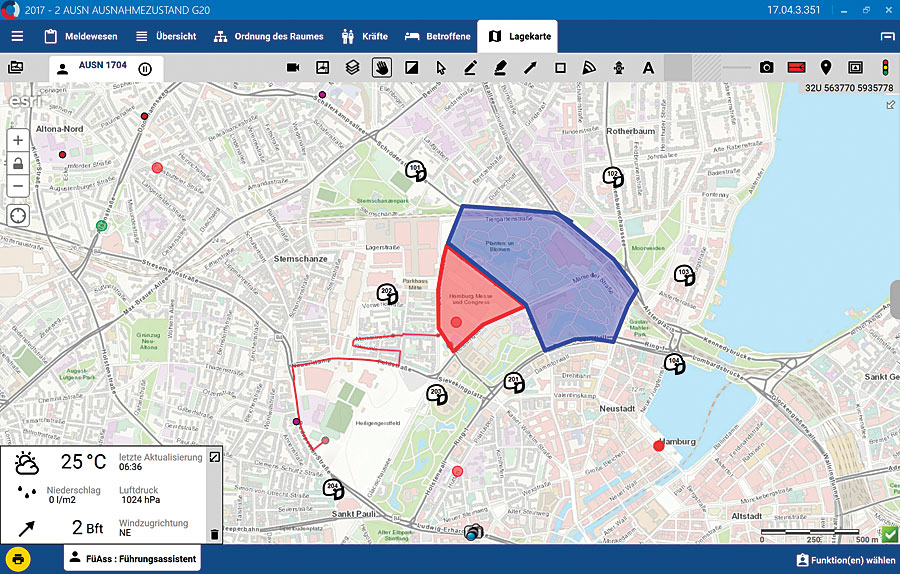Select unit marker 101 on map

pyautogui.click(x=416, y=171)
